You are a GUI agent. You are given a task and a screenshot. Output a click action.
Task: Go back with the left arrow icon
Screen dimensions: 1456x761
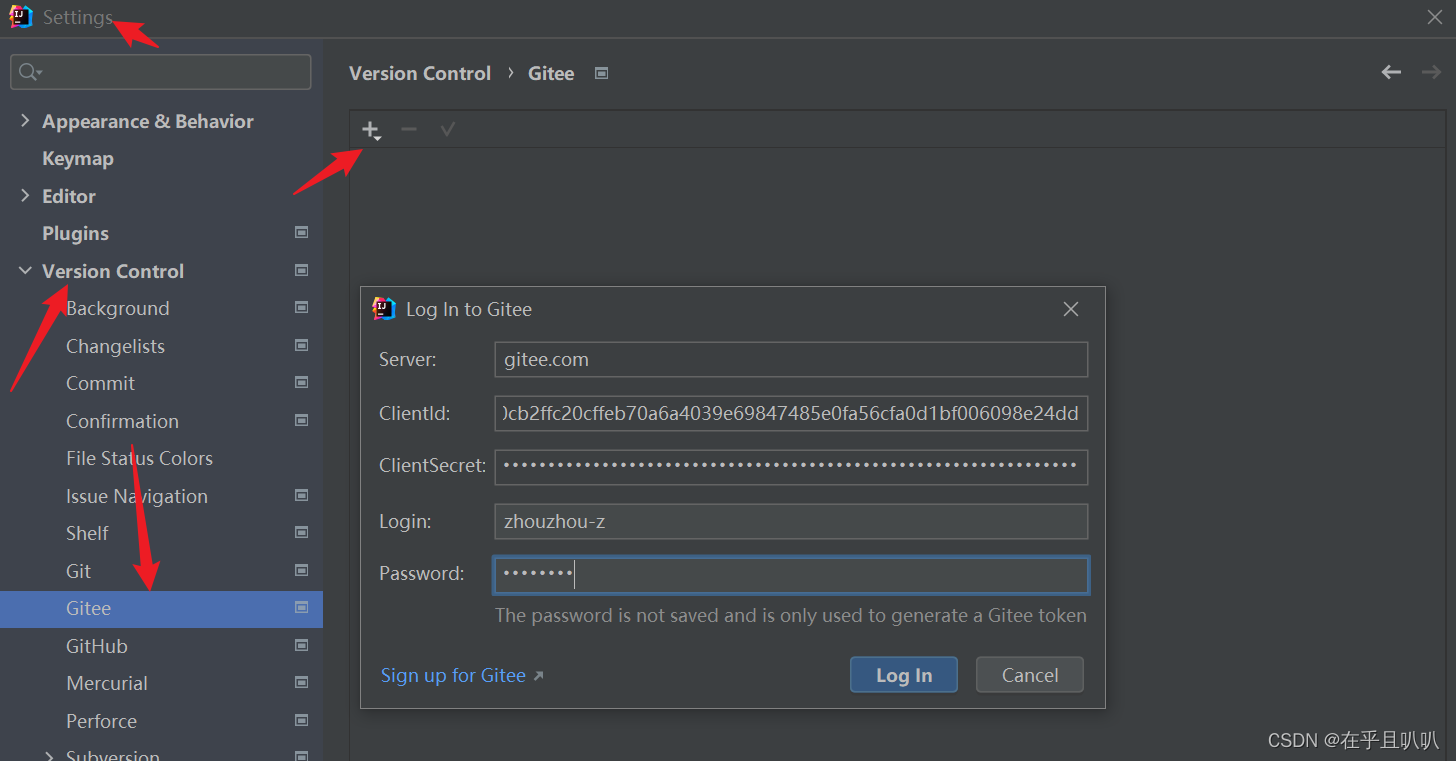pyautogui.click(x=1391, y=72)
